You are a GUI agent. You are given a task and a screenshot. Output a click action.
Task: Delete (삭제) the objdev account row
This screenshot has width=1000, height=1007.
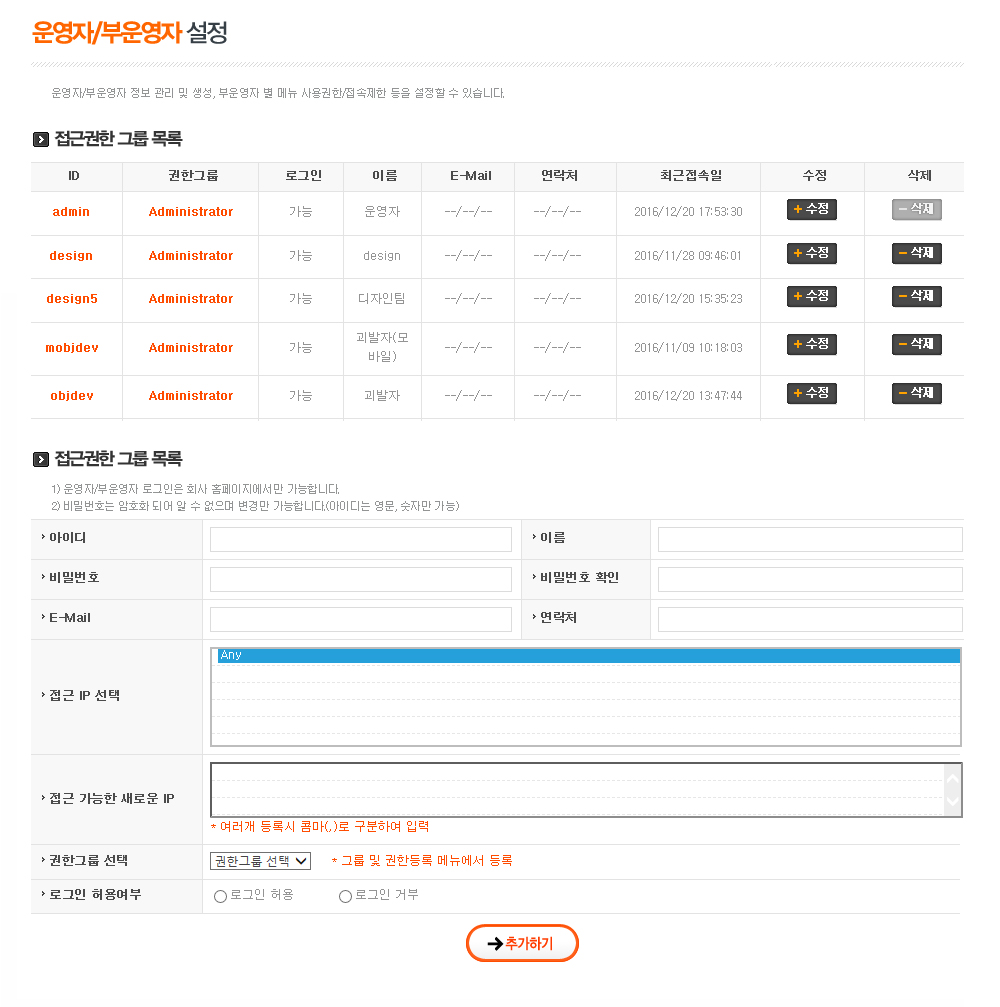tap(916, 394)
